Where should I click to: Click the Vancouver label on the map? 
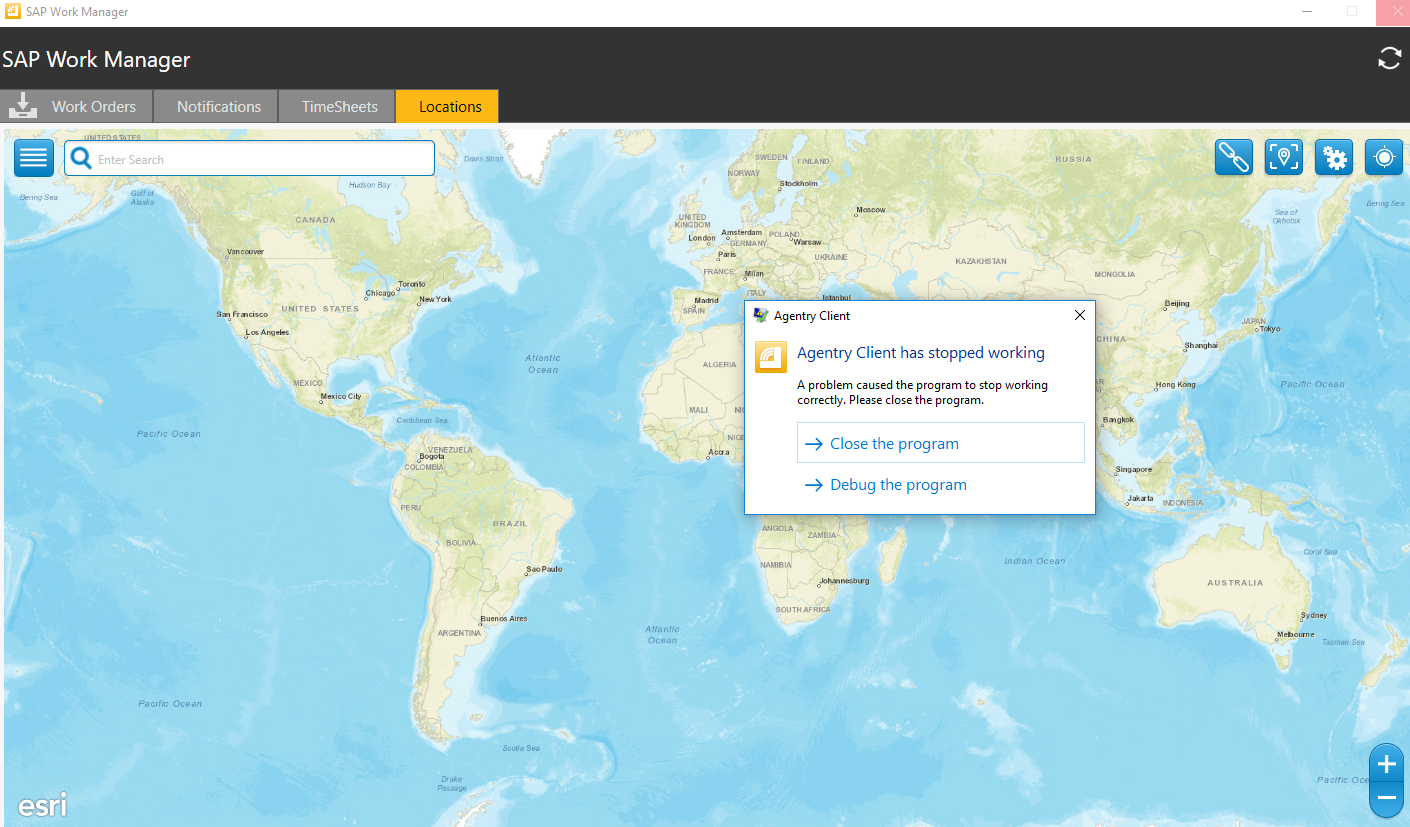point(245,251)
